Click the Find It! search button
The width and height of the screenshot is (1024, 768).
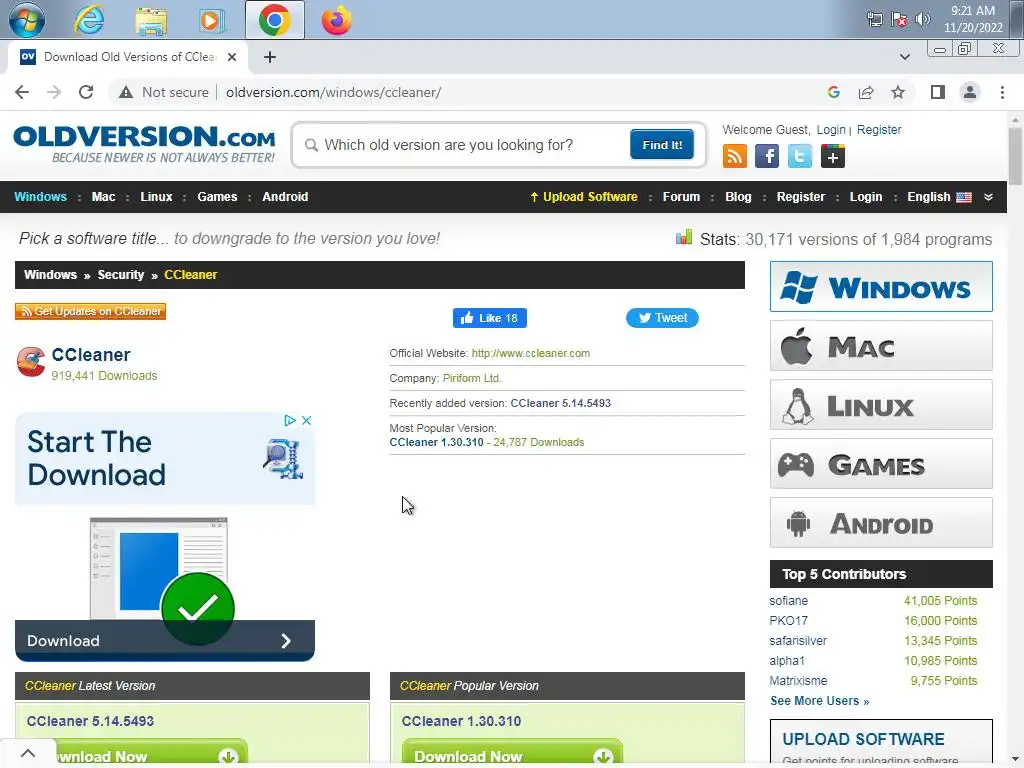click(662, 145)
